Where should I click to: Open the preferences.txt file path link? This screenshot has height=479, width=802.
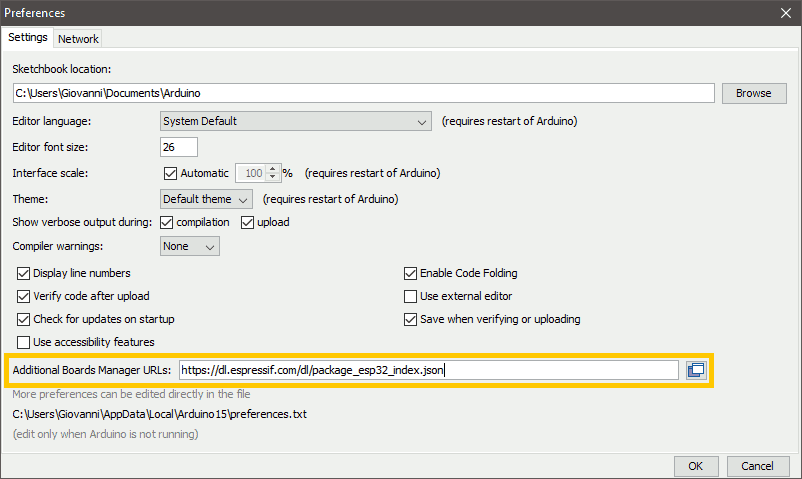coord(160,414)
